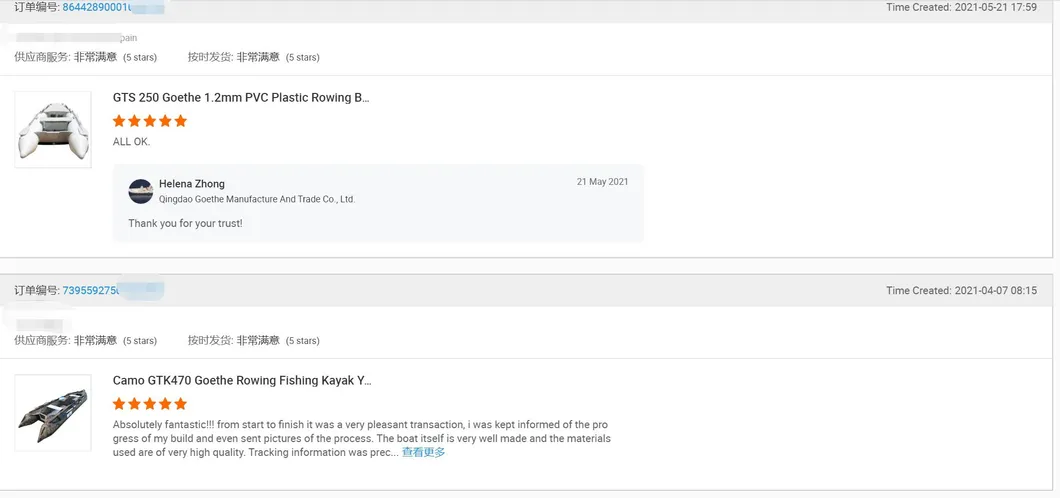Open Camo GTK470 Goethe Fishing Kayak title
This screenshot has width=1060, height=498.
(242, 381)
